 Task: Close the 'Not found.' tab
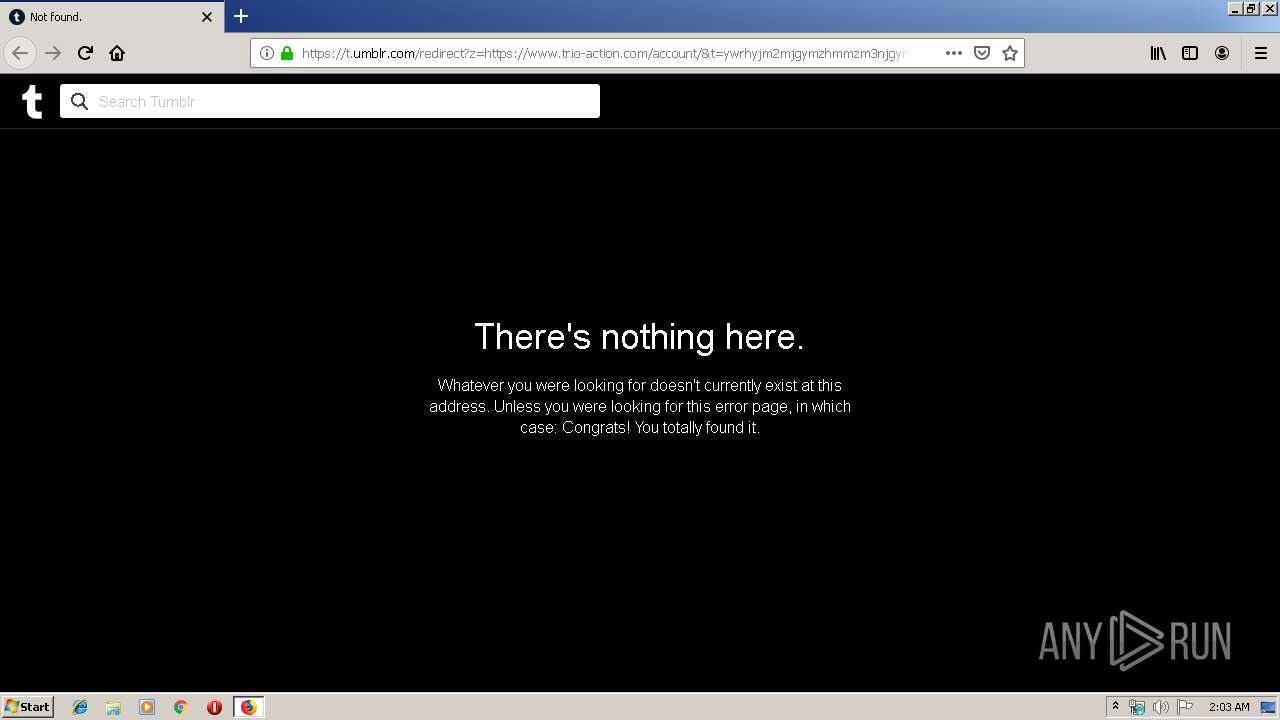click(207, 17)
